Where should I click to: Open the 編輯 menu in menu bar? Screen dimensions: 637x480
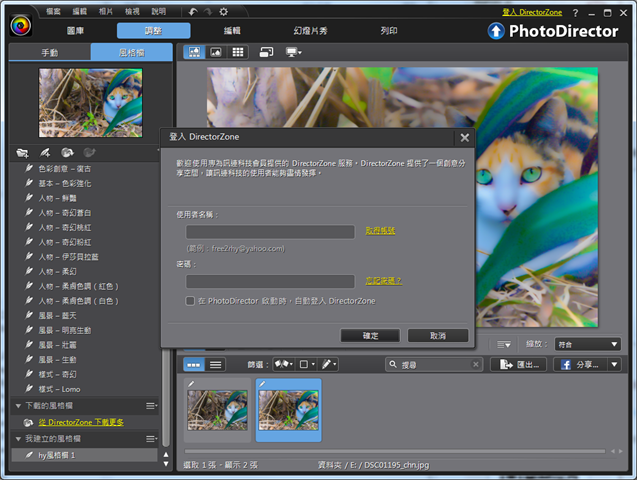(x=80, y=11)
